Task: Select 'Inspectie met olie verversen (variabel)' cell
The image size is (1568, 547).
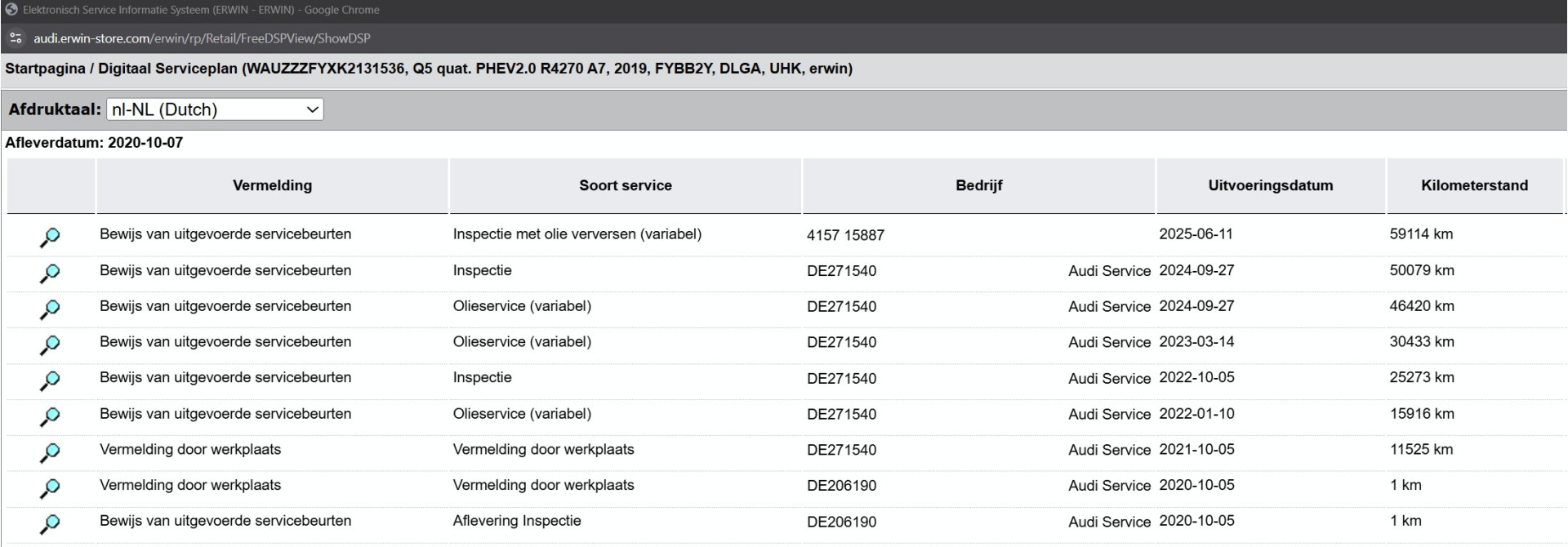Action: [577, 234]
